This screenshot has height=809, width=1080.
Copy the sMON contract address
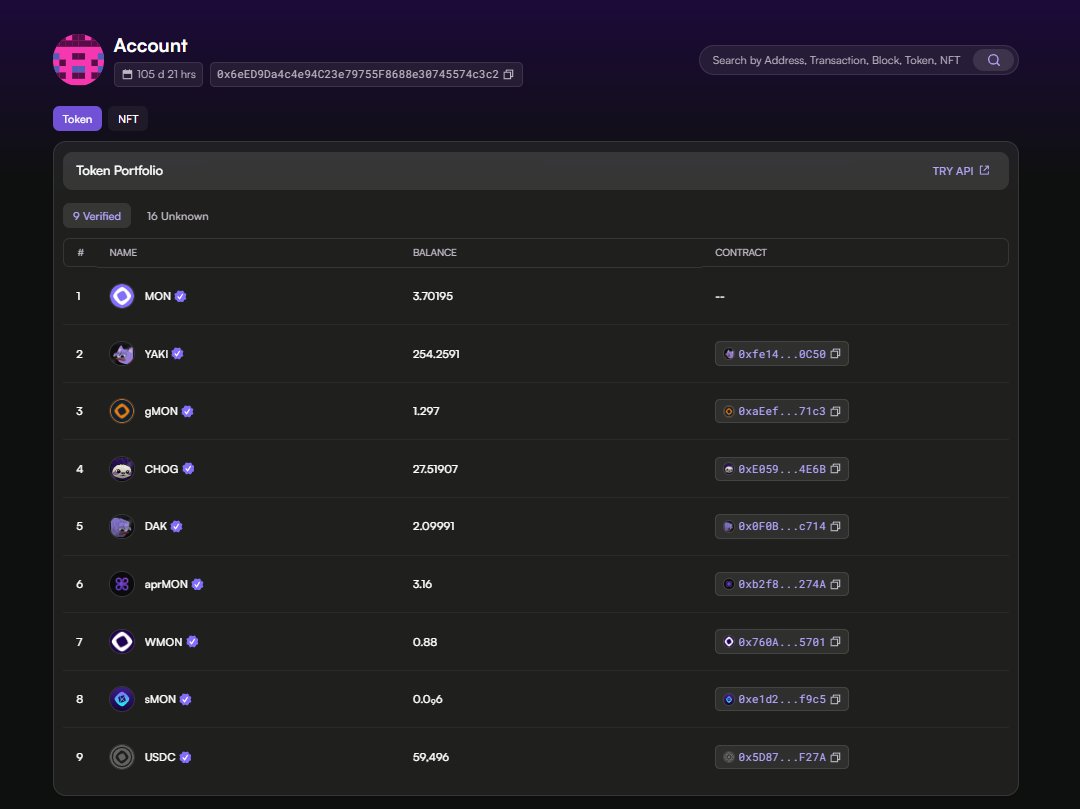click(x=835, y=700)
